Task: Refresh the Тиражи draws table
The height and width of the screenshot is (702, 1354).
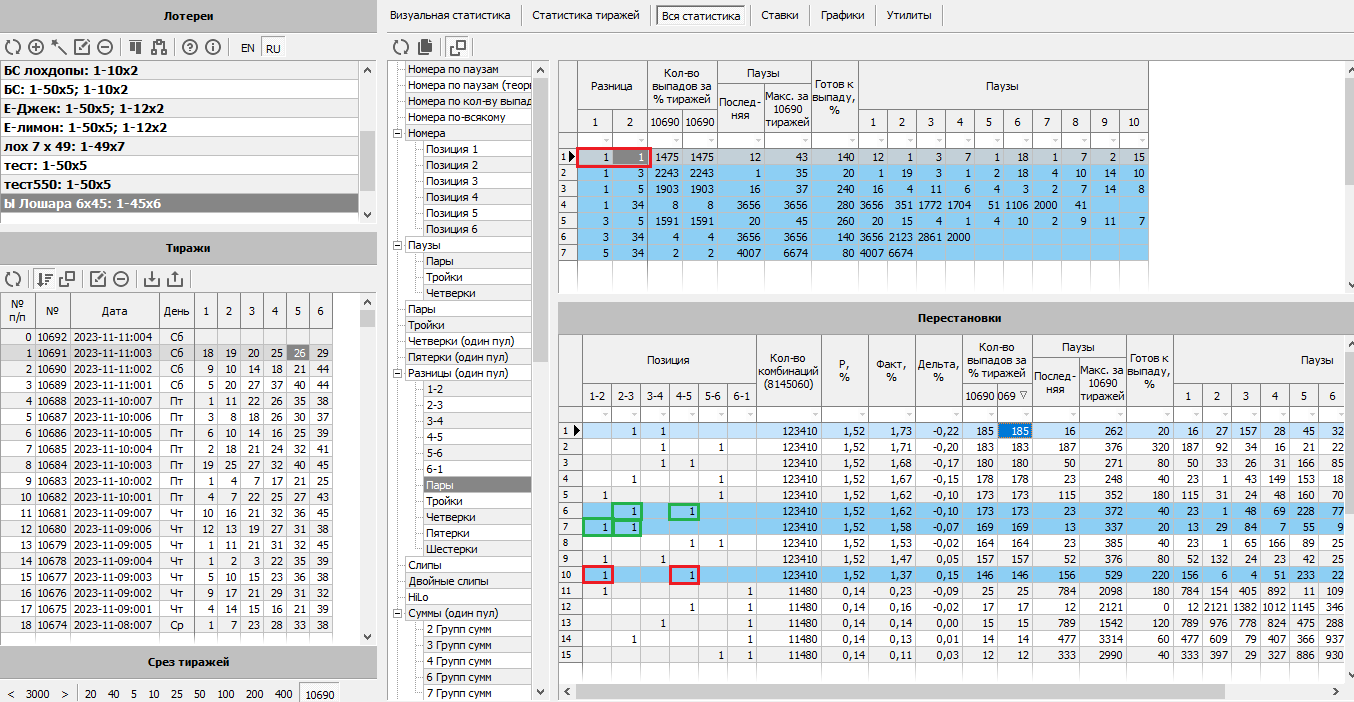Action: [13, 279]
